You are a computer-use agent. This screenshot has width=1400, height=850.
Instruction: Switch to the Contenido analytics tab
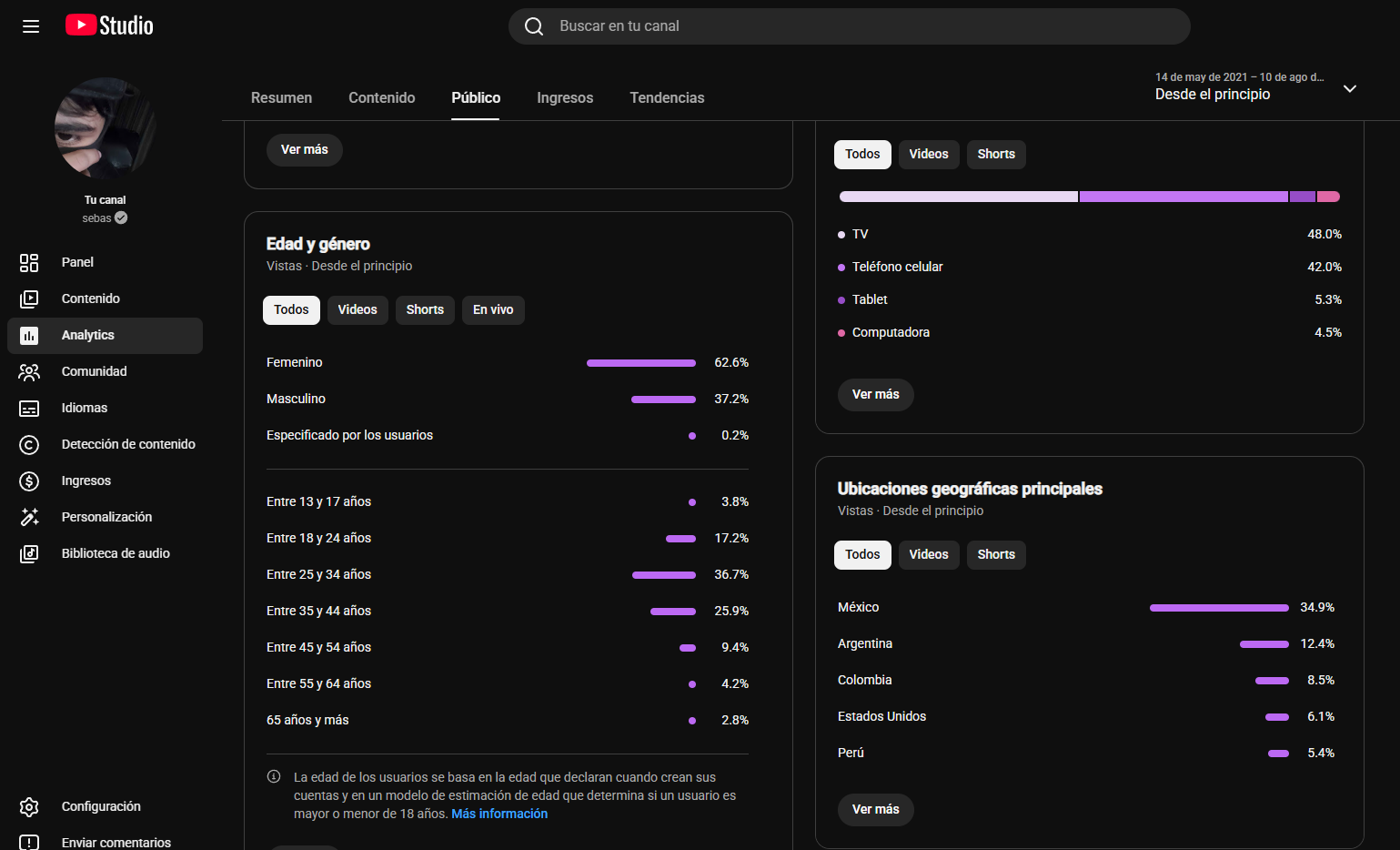pos(382,97)
